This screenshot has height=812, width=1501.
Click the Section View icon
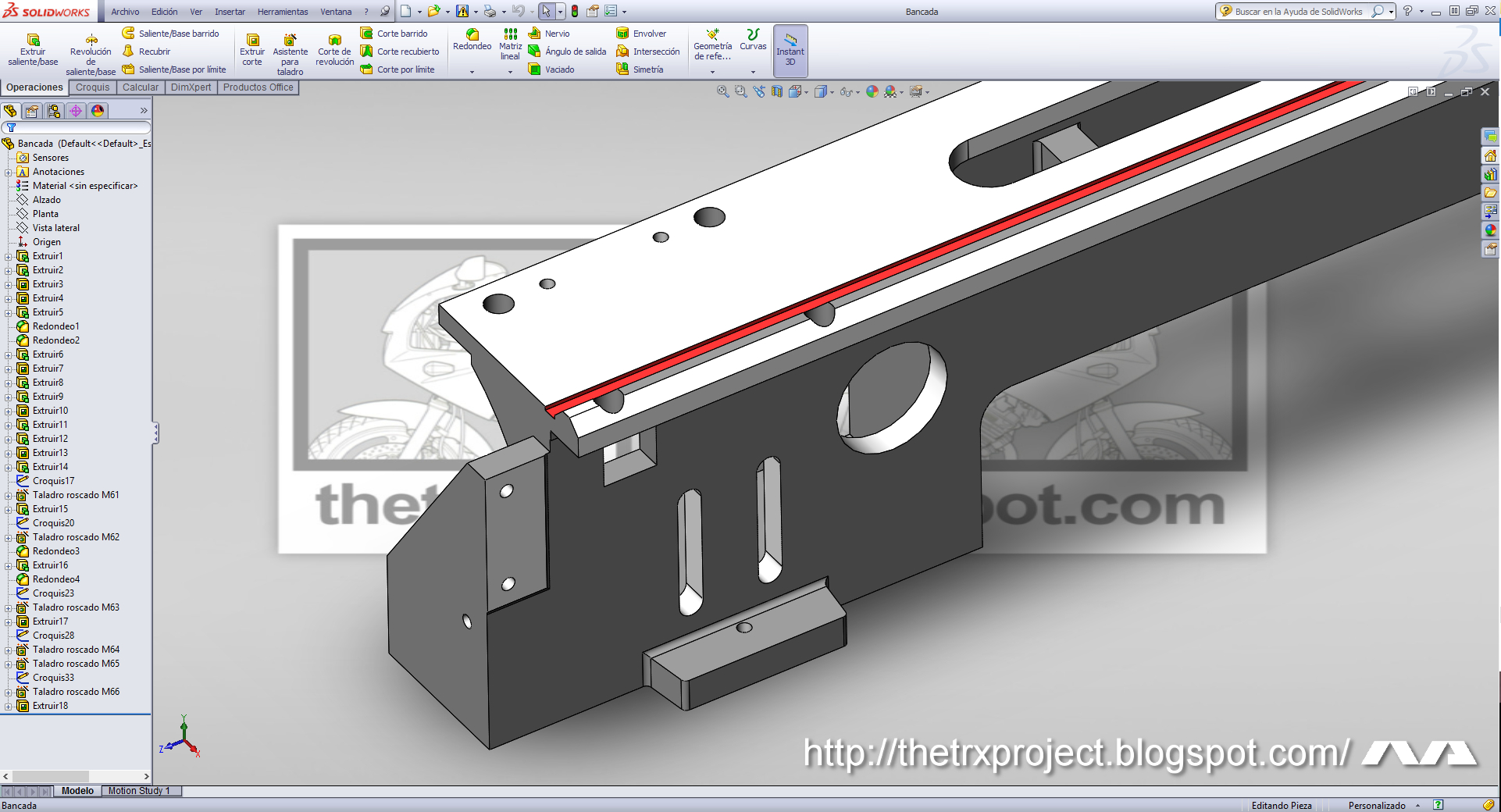coord(777,91)
